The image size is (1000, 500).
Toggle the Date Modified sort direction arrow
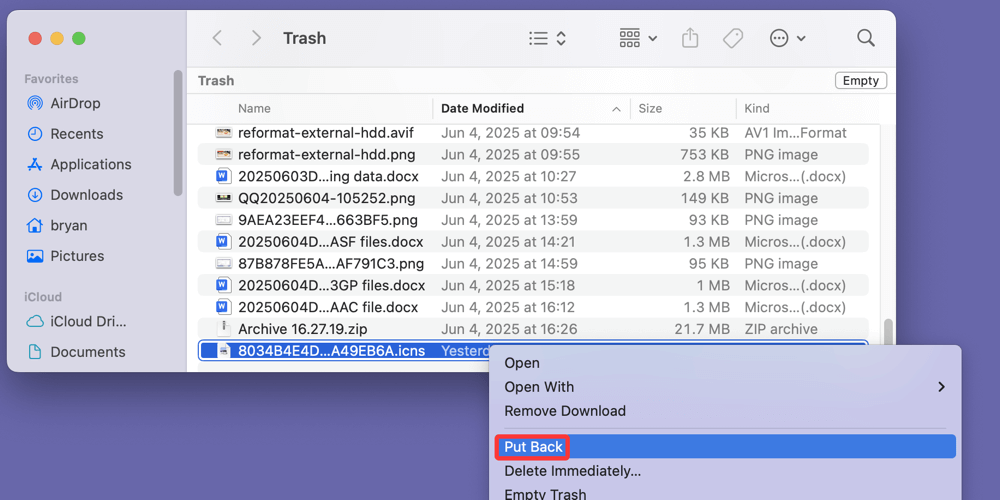(616, 109)
